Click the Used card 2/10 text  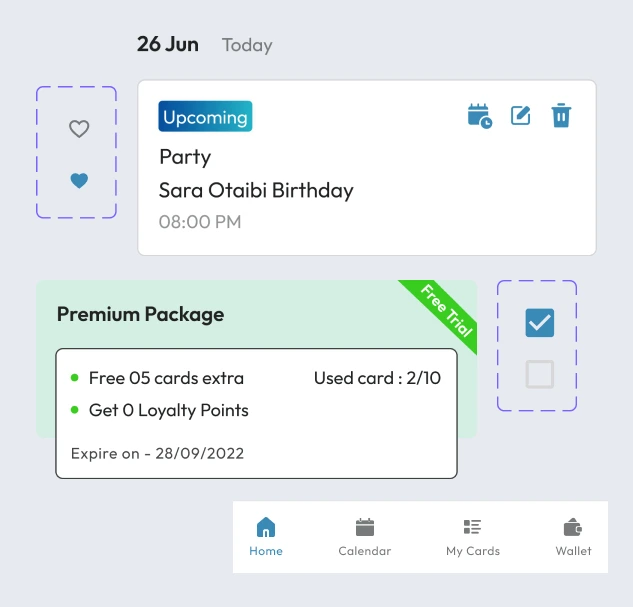[377, 378]
